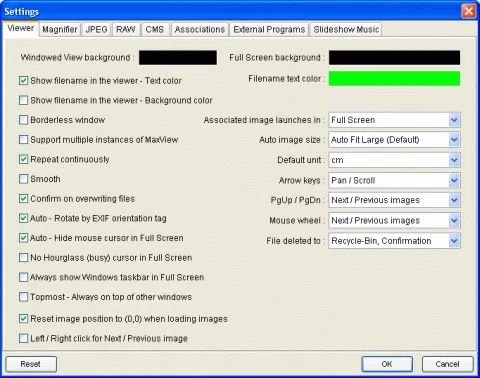Screen dimensions: 480x378
Task: Enable Topmost always on top option
Action: [23, 297]
